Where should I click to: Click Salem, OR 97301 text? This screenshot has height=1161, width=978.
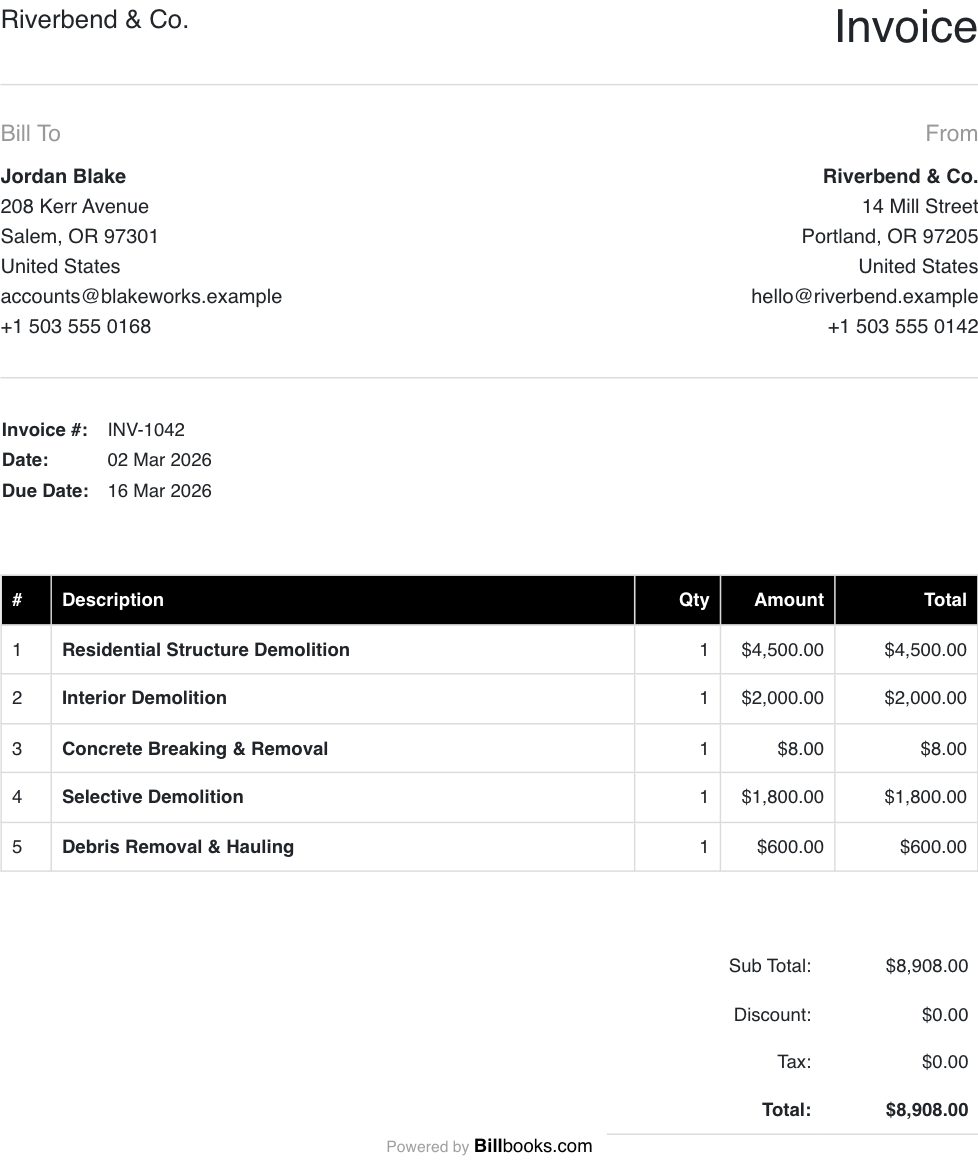tap(79, 236)
